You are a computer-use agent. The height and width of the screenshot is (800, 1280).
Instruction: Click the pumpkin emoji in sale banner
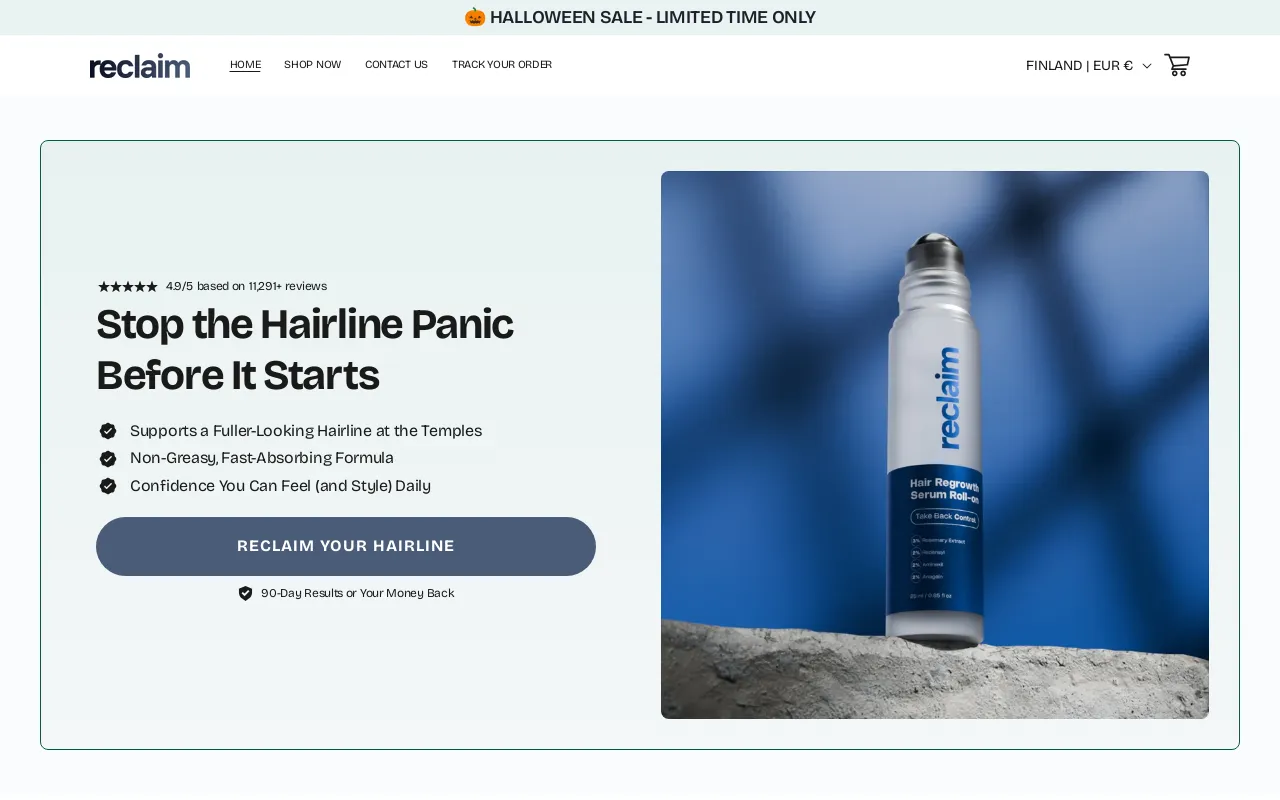pos(475,17)
